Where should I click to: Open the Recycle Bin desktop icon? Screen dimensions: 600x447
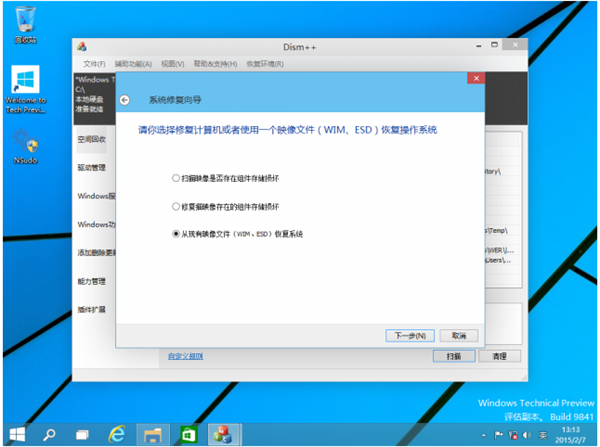(25, 24)
